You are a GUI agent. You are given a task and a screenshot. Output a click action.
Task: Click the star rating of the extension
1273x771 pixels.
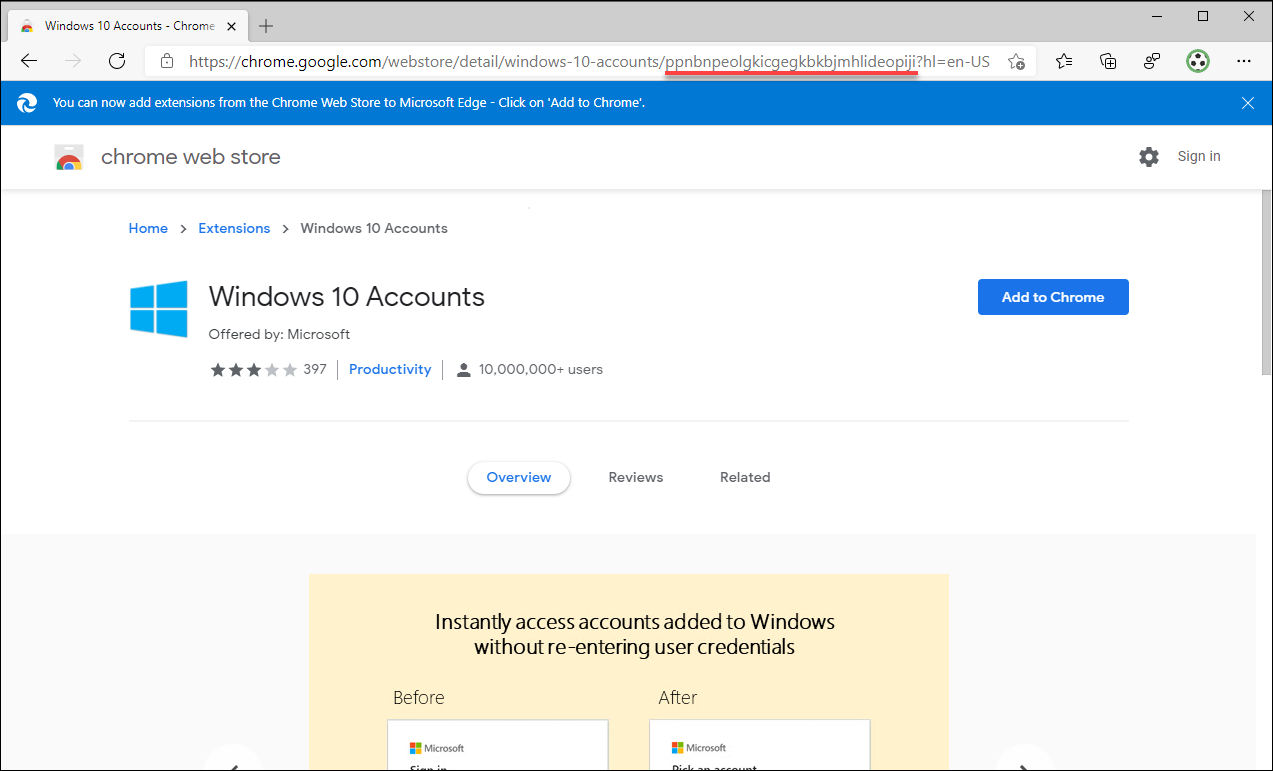(x=253, y=370)
